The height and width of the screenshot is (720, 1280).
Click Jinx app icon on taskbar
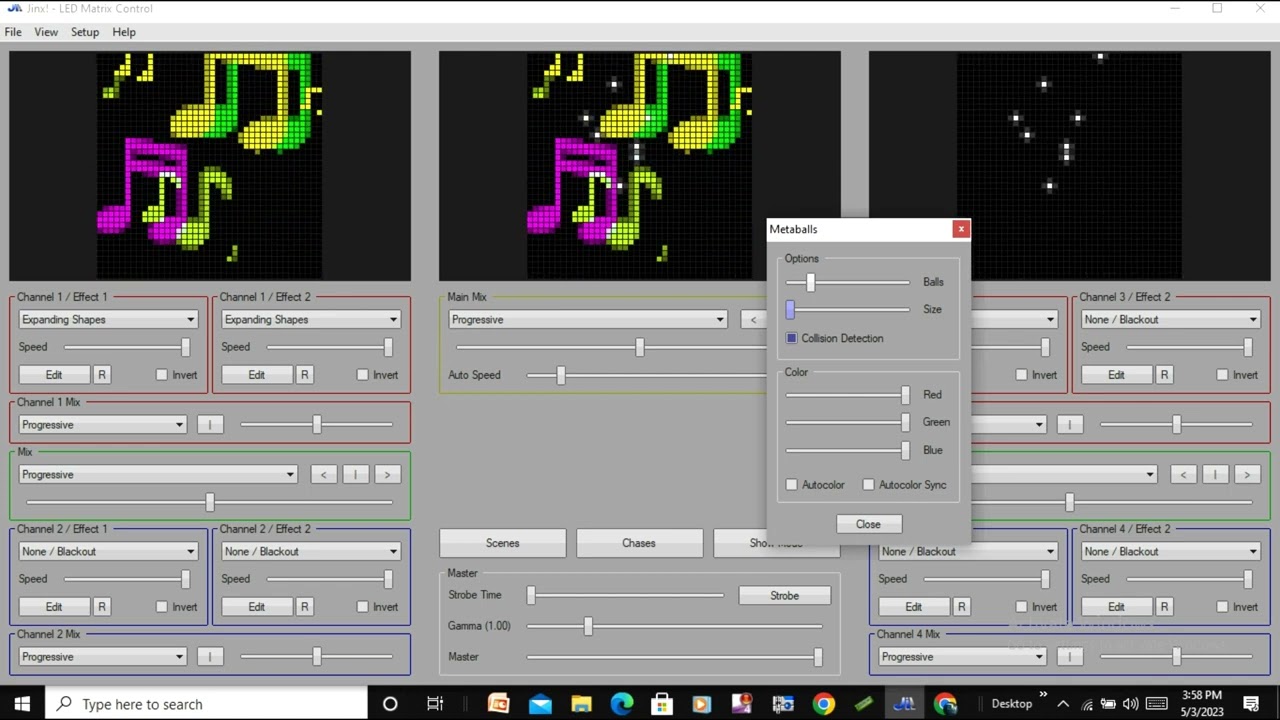[904, 704]
